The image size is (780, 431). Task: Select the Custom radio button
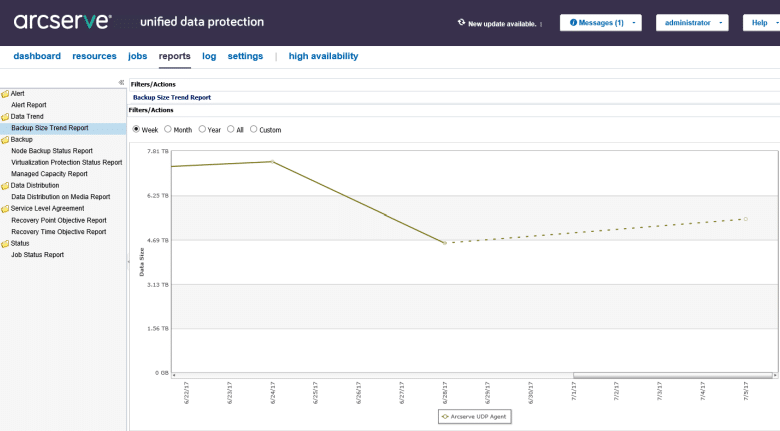pos(253,129)
